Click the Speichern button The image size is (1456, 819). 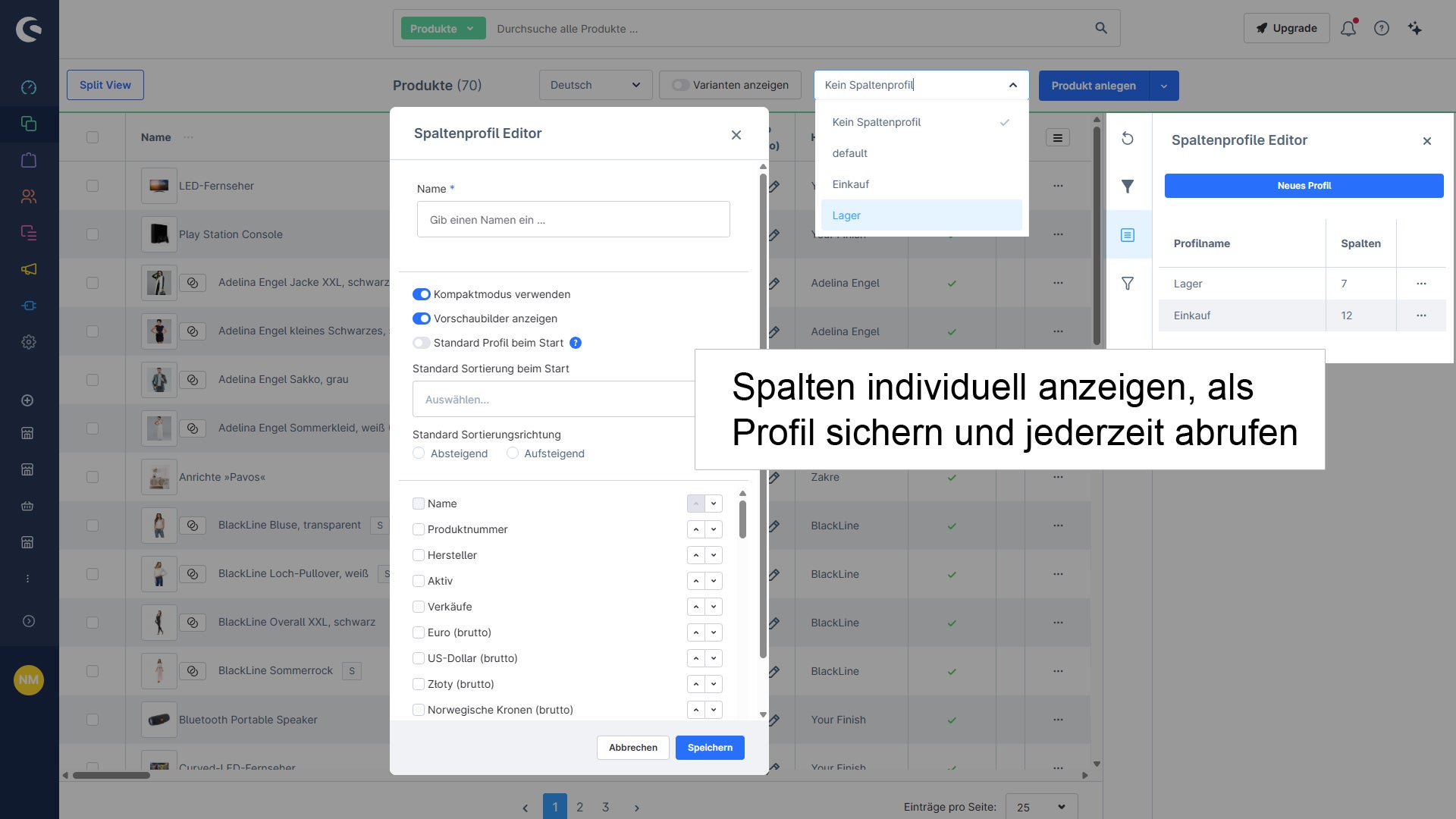click(x=710, y=748)
